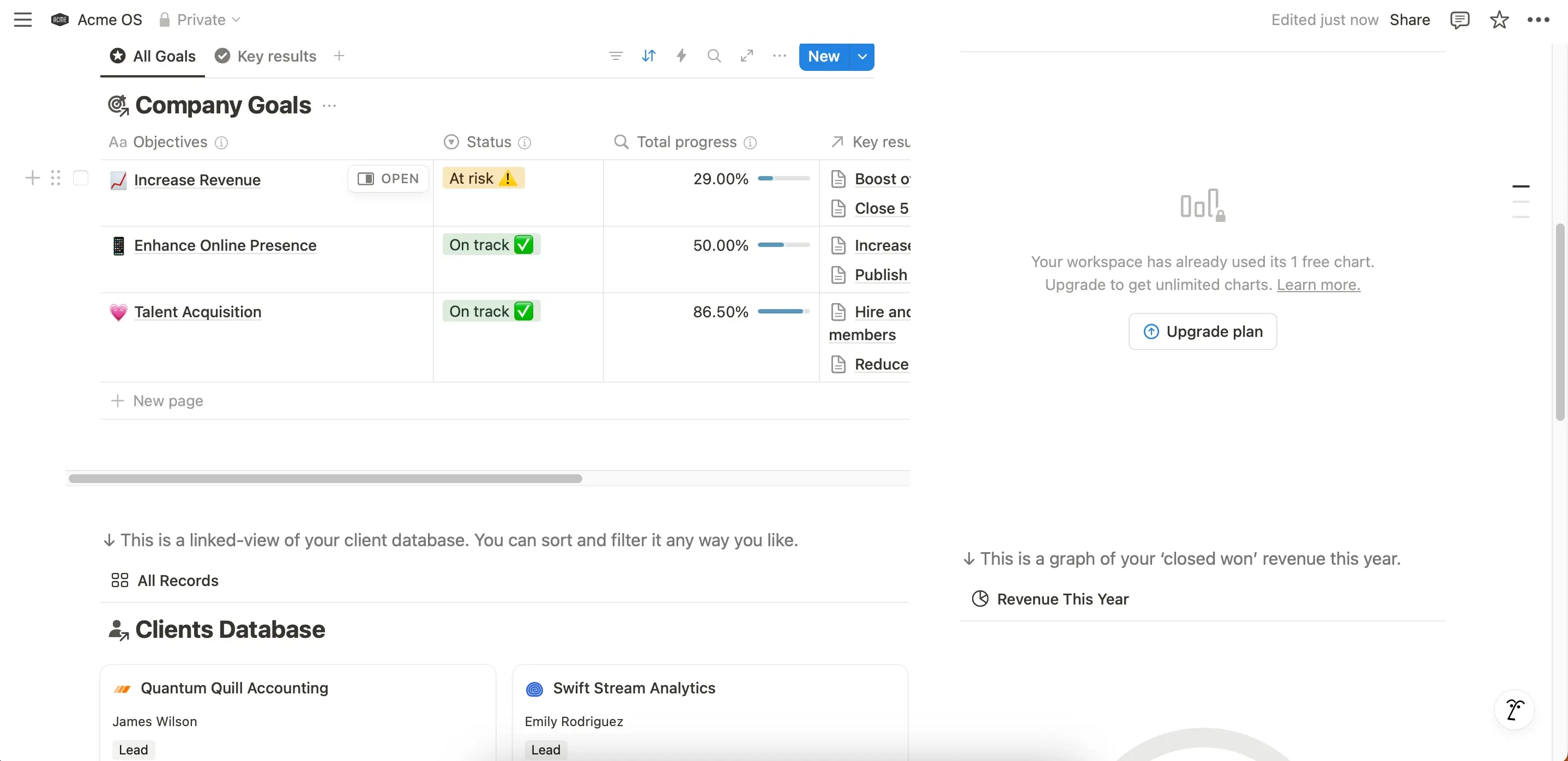
Task: Click the 29.00% progress bar
Action: (783, 179)
